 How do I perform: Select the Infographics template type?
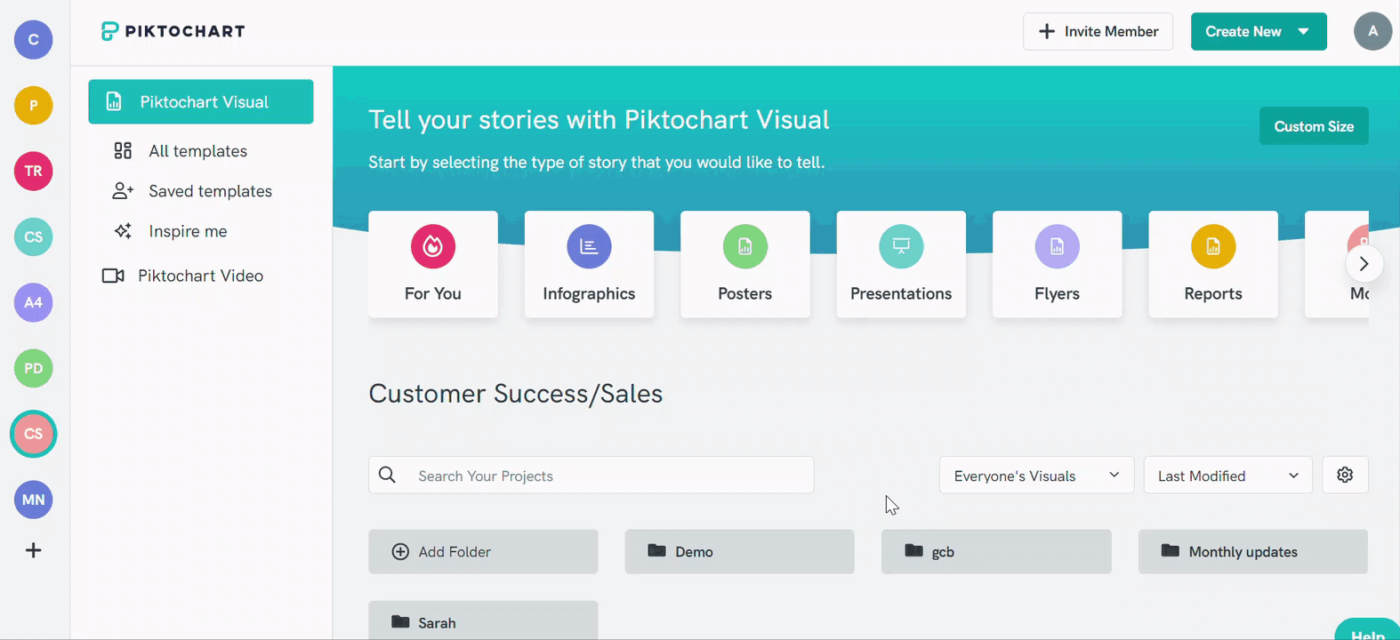point(589,264)
